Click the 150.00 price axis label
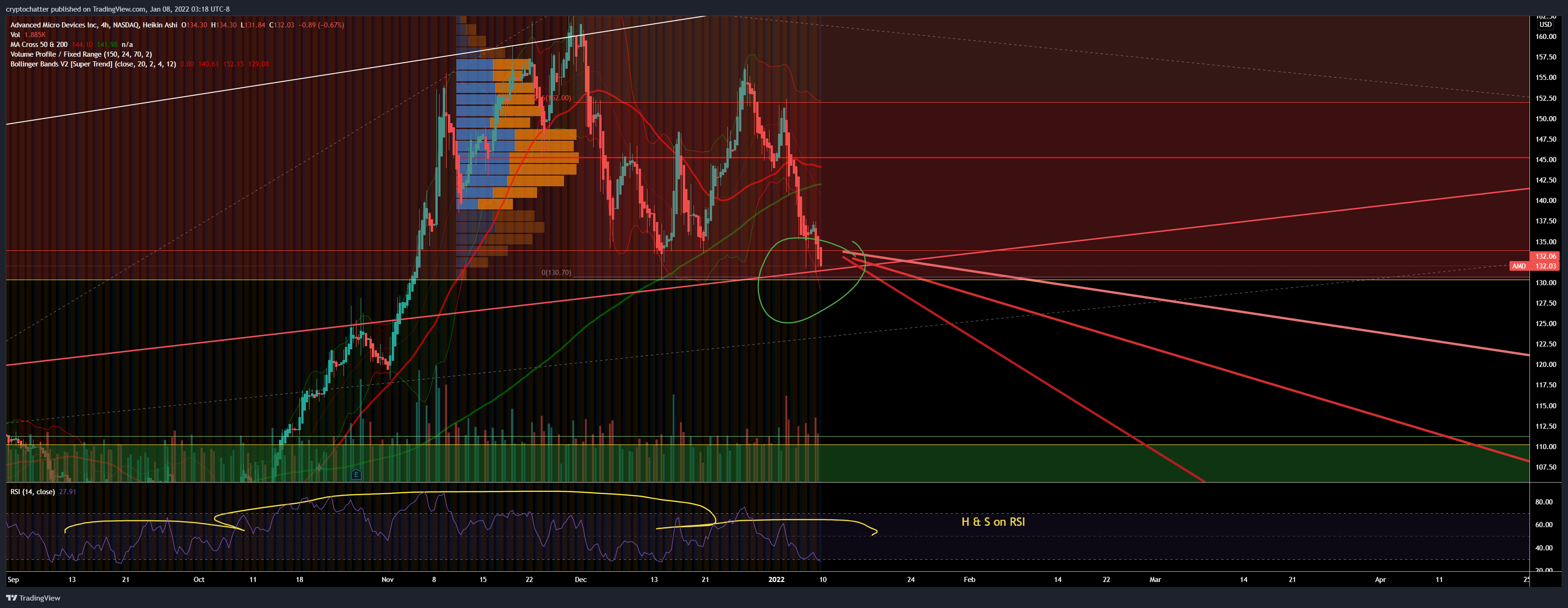 (1545, 119)
